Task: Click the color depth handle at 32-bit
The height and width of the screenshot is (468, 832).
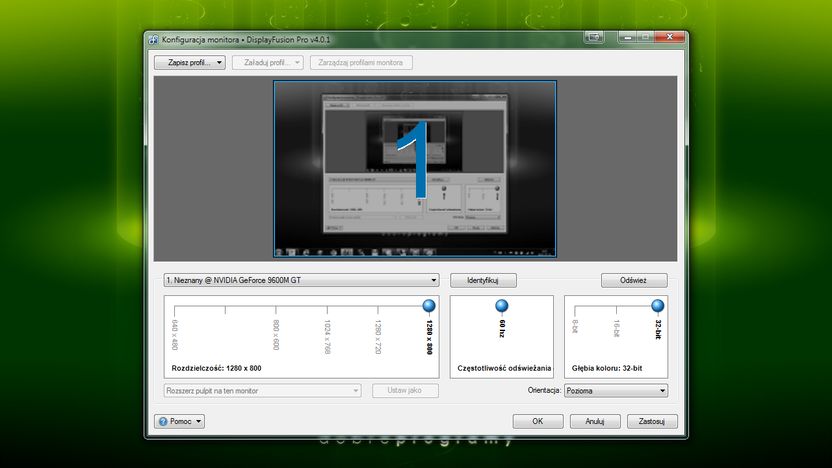Action: (657, 306)
